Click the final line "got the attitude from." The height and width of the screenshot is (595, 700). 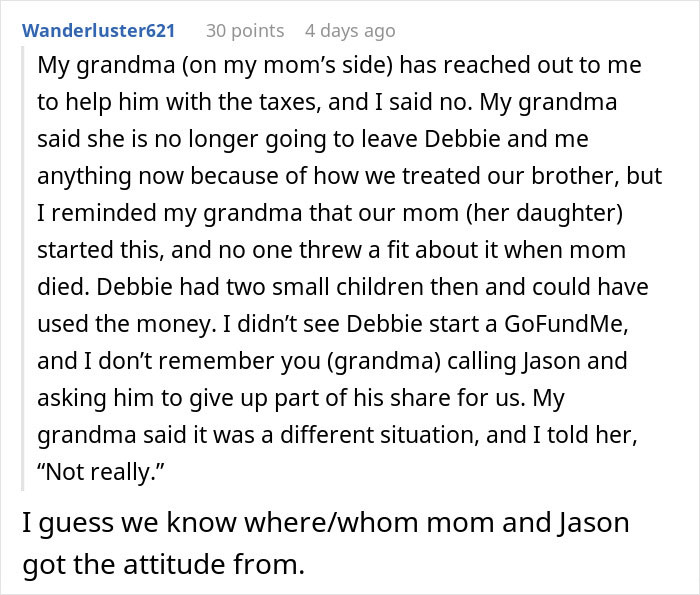tap(162, 566)
